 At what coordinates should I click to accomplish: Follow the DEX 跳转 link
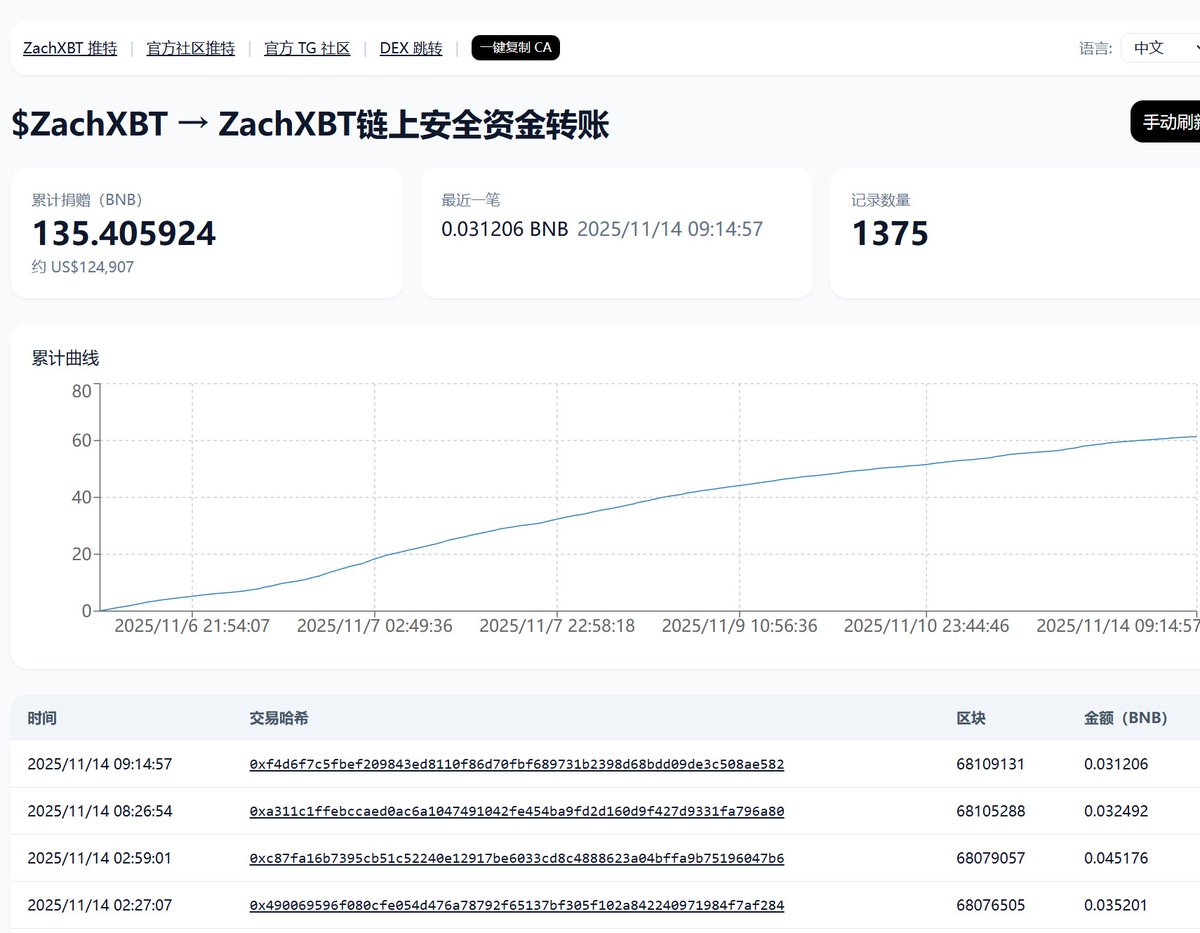pyautogui.click(x=411, y=48)
